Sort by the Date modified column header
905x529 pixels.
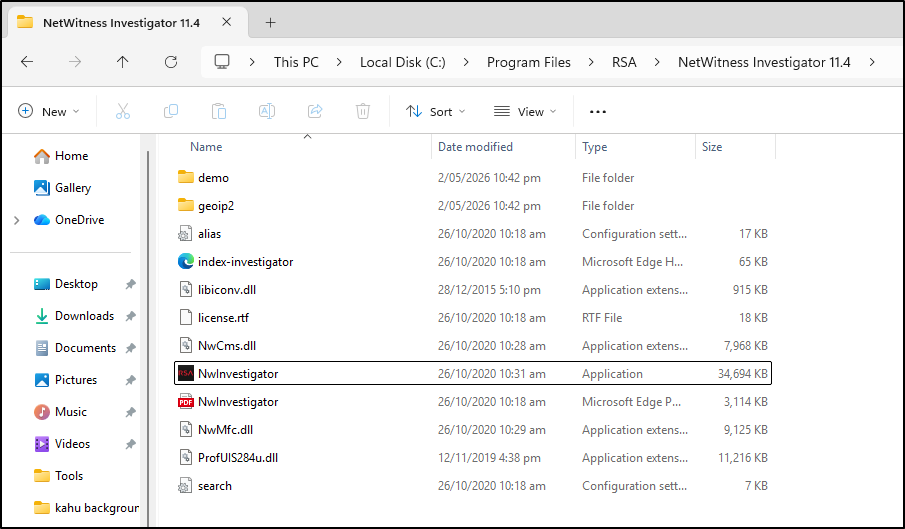tap(475, 147)
